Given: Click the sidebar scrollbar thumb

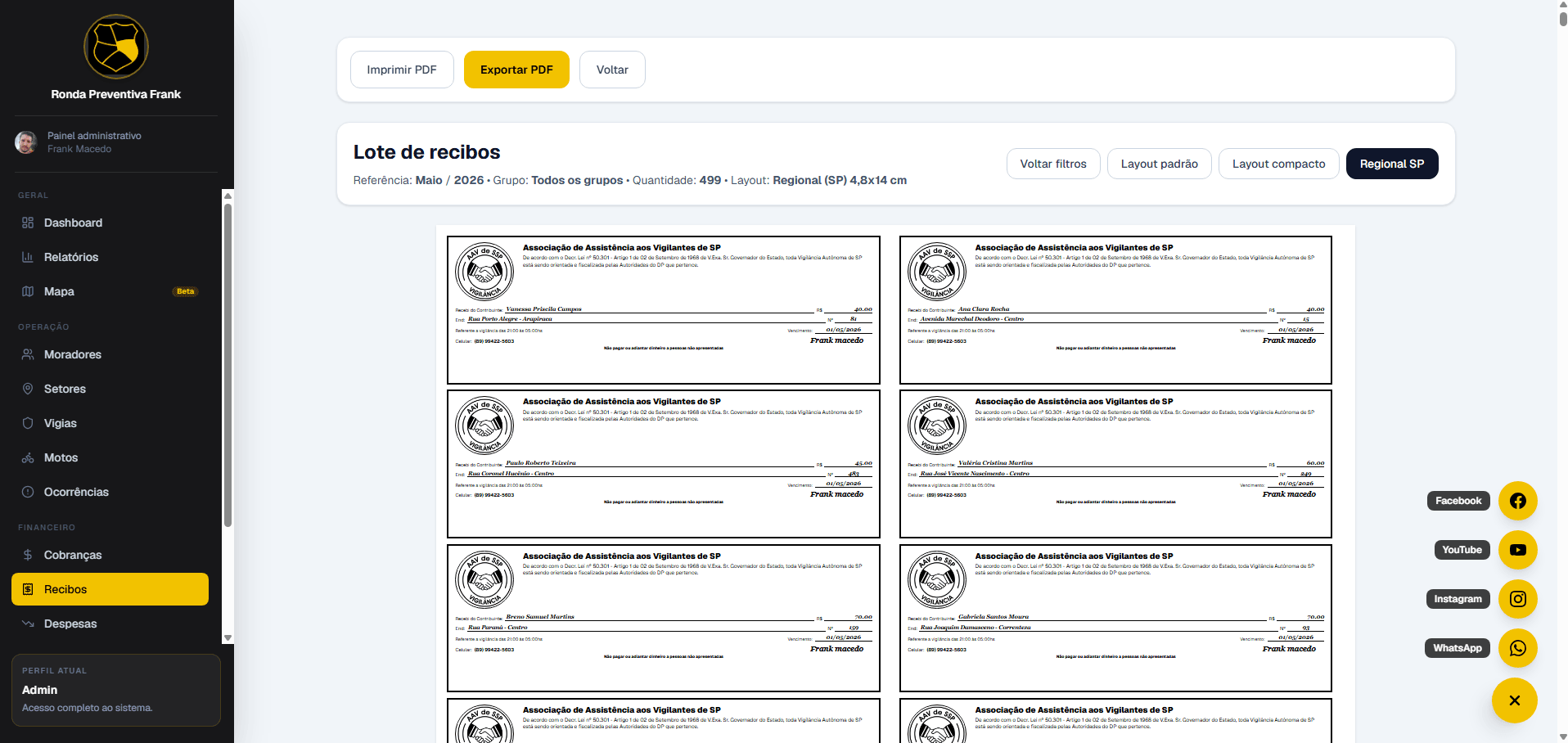Looking at the screenshot, I should 228,365.
